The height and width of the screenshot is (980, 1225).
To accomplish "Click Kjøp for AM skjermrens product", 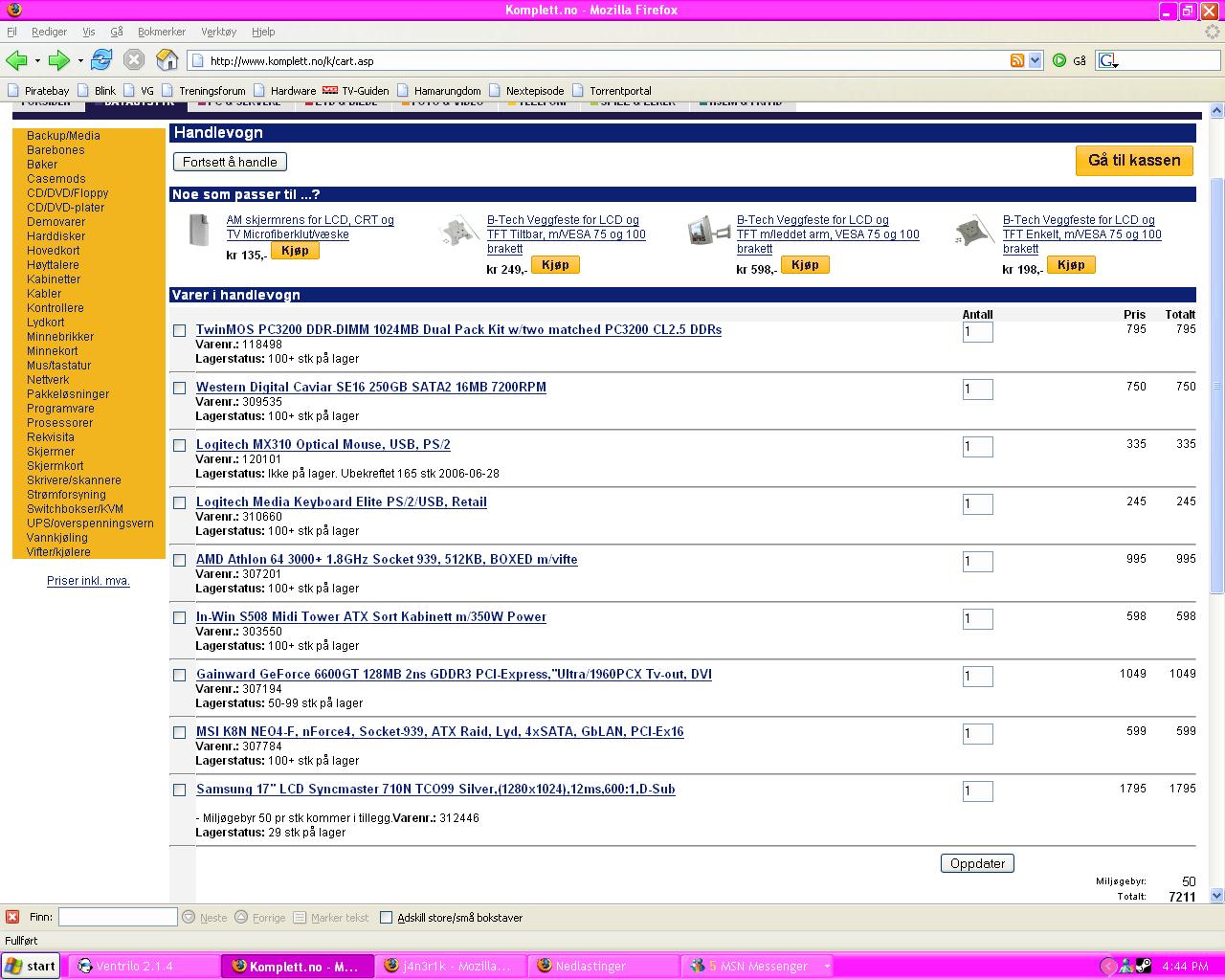I will tap(295, 251).
